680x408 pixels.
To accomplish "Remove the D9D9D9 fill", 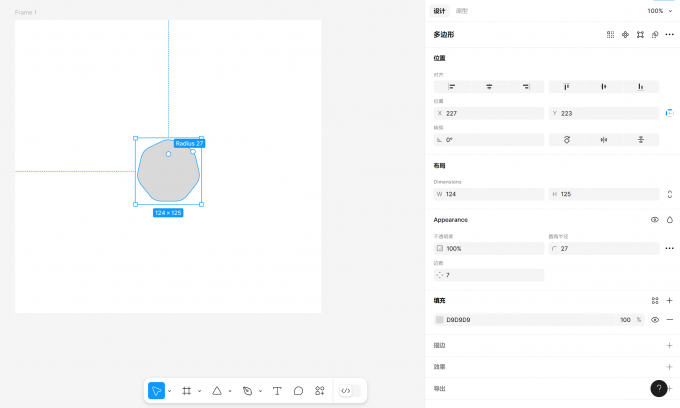I will coord(670,320).
